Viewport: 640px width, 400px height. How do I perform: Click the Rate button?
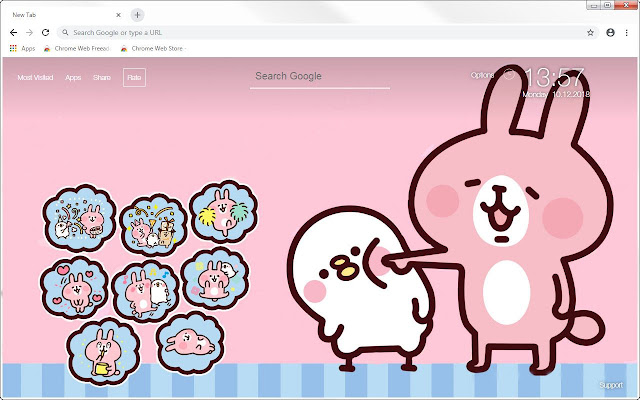click(x=134, y=78)
